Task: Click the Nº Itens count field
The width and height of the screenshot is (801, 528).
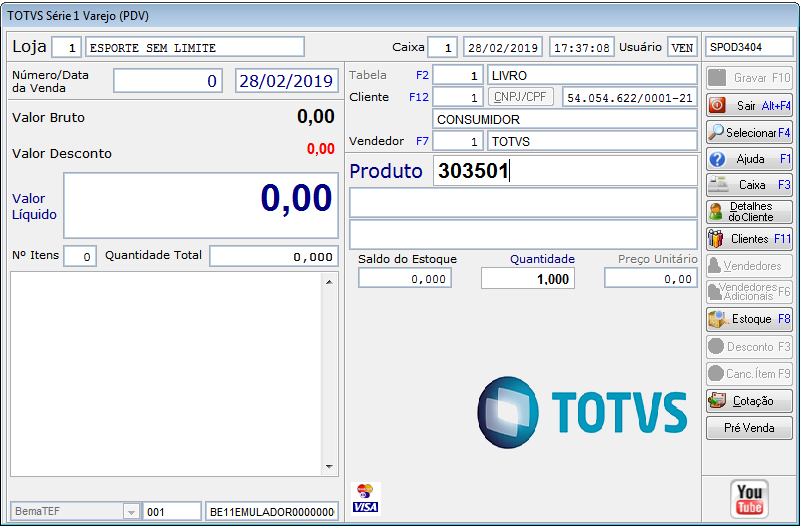Action: tap(80, 256)
